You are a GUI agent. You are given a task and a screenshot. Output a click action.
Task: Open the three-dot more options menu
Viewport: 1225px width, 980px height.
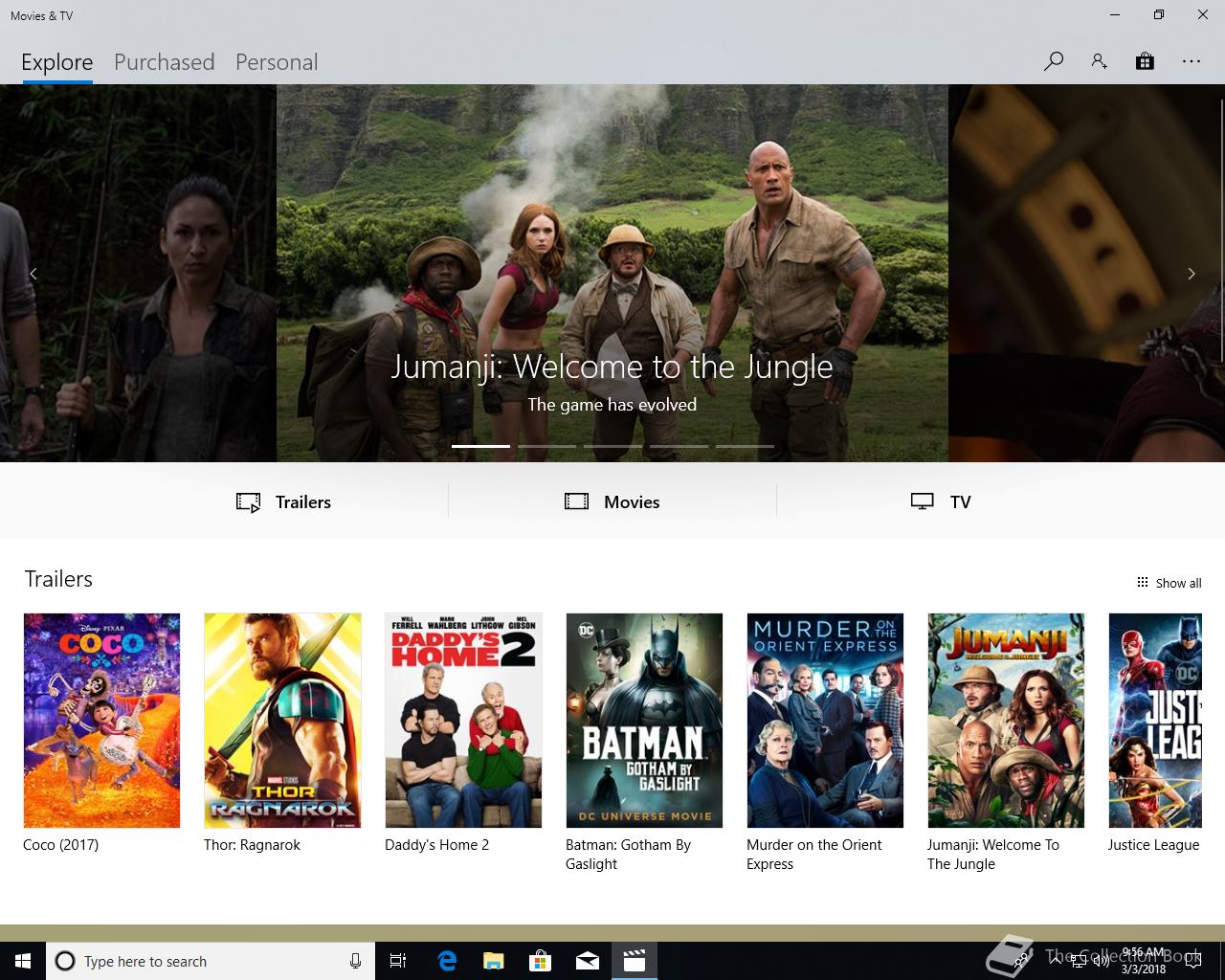[1191, 61]
